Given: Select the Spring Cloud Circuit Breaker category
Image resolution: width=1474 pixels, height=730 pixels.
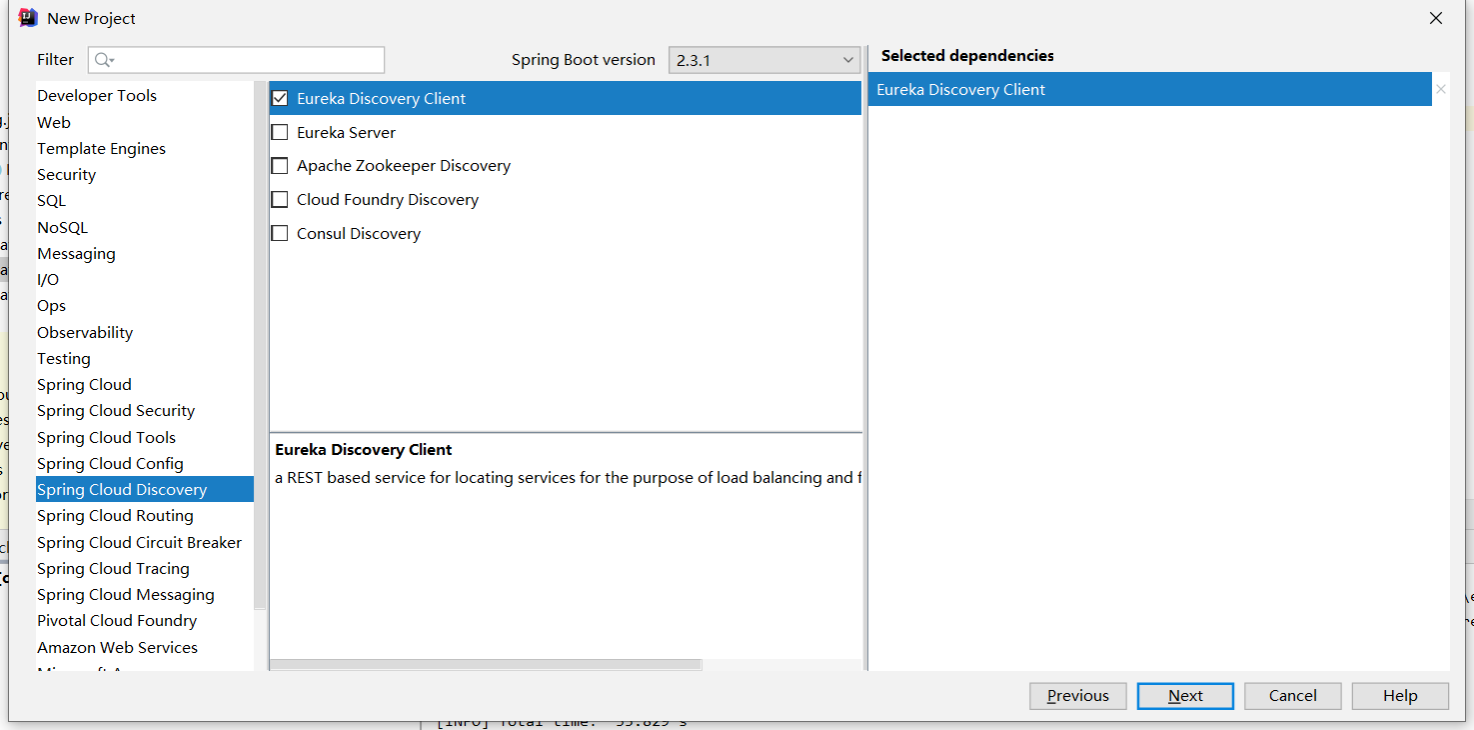Looking at the screenshot, I should point(145,542).
